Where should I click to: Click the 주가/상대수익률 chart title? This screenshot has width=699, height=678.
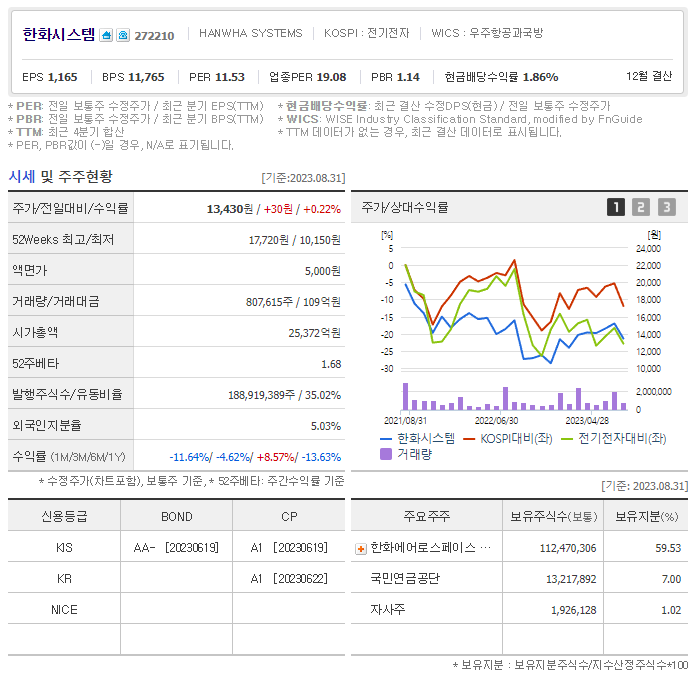point(405,207)
